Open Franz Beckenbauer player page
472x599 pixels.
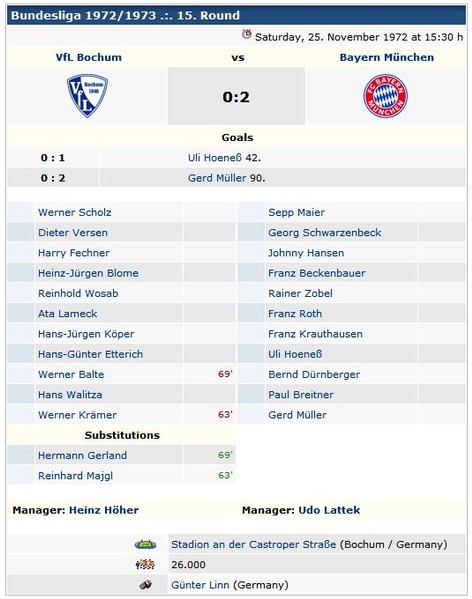(317, 273)
